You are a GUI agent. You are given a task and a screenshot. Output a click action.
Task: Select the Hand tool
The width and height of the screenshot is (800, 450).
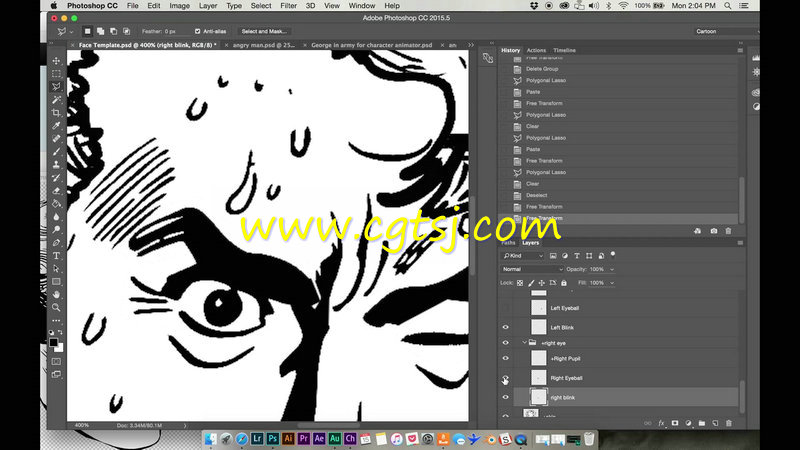[x=56, y=295]
